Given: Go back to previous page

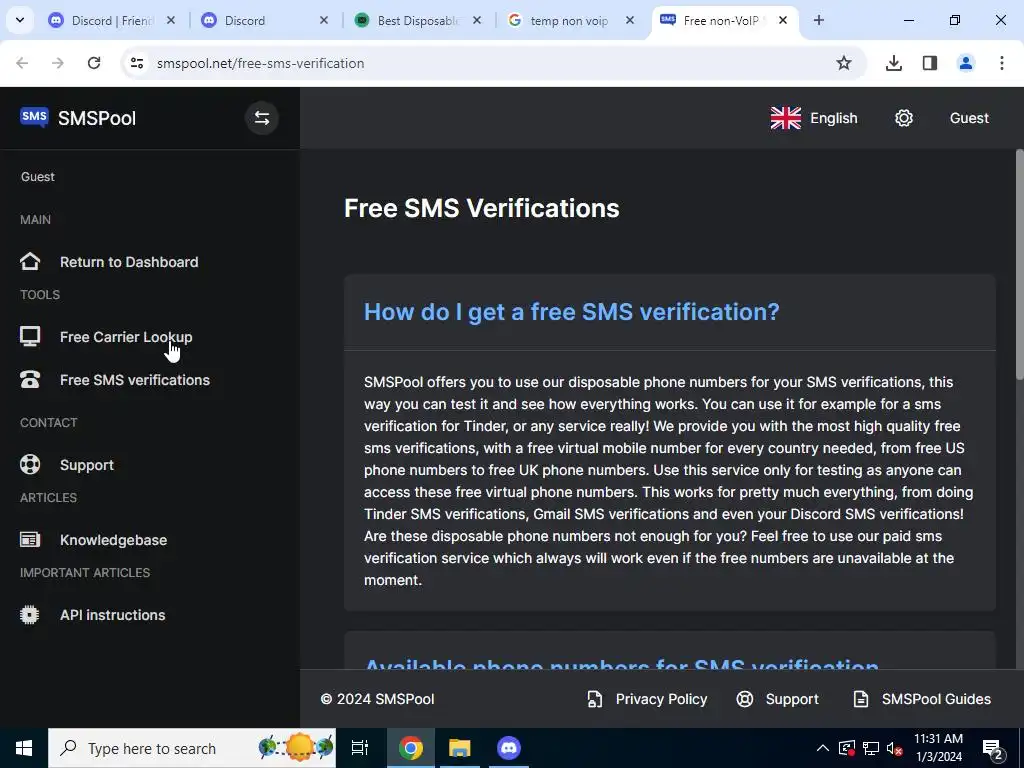Looking at the screenshot, I should [22, 63].
